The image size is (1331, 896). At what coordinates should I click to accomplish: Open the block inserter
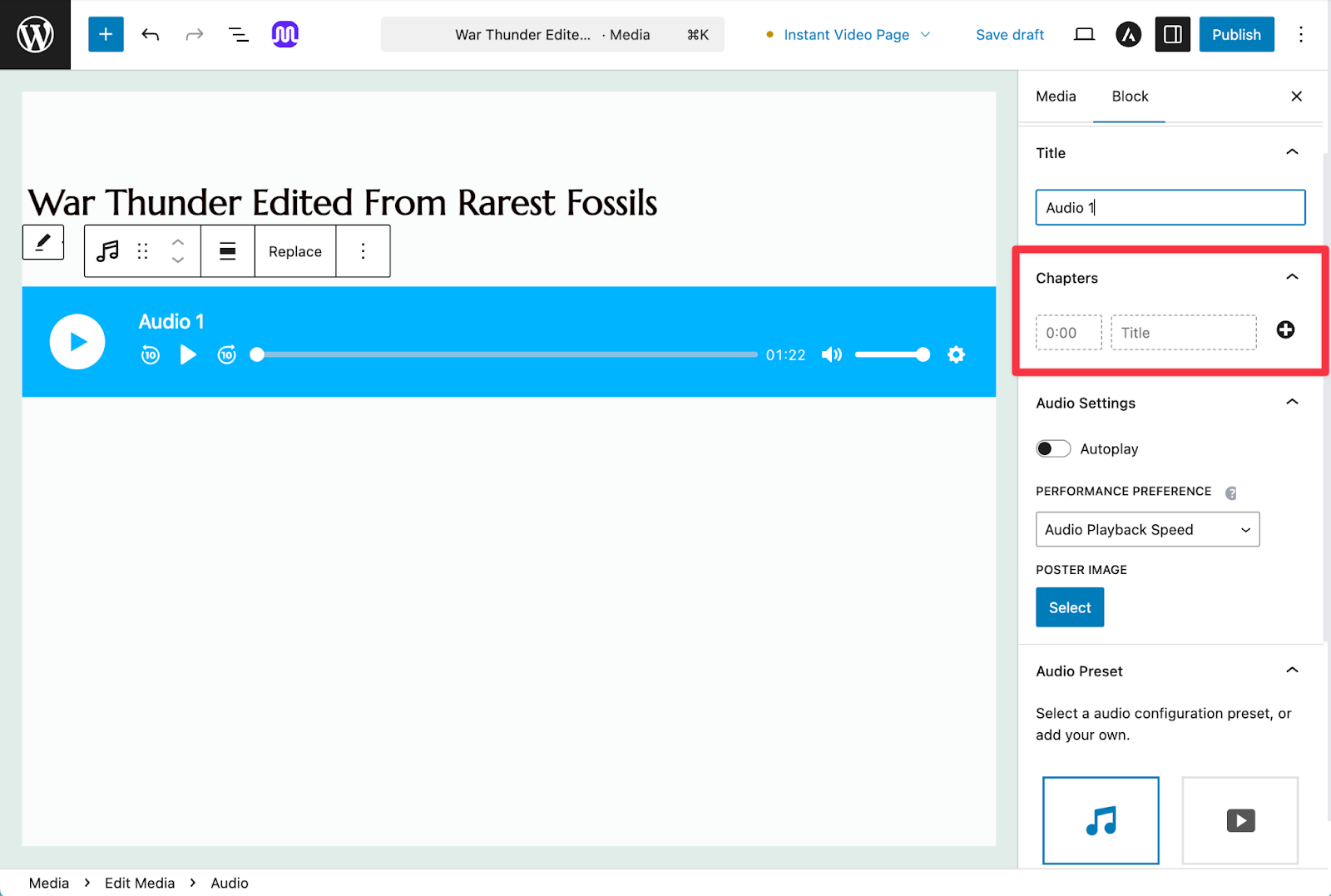[105, 34]
